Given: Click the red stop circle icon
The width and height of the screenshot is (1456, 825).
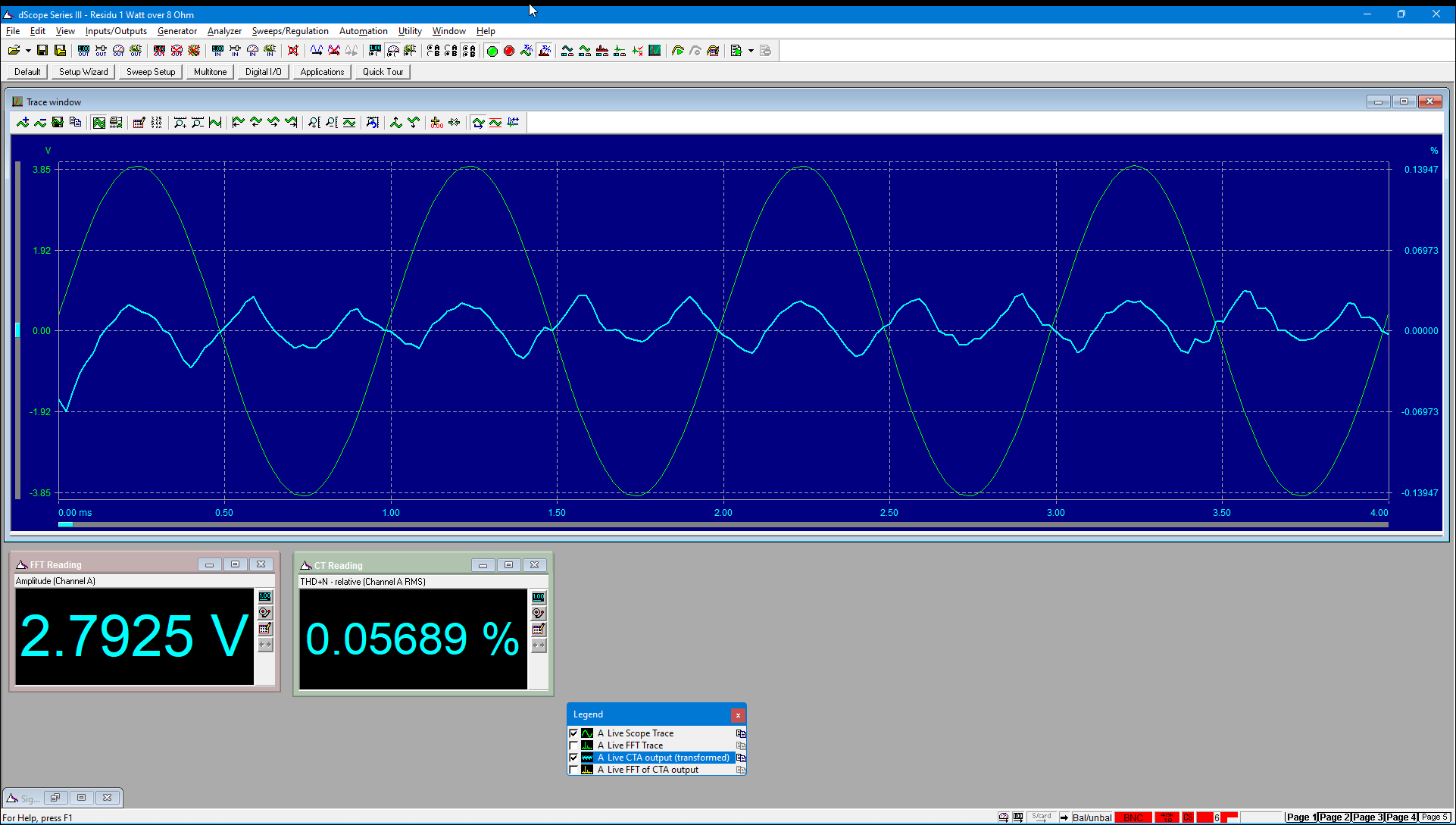Looking at the screenshot, I should [509, 51].
